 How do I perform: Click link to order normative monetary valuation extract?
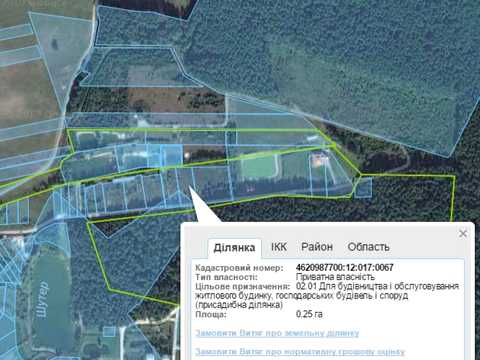[300, 351]
